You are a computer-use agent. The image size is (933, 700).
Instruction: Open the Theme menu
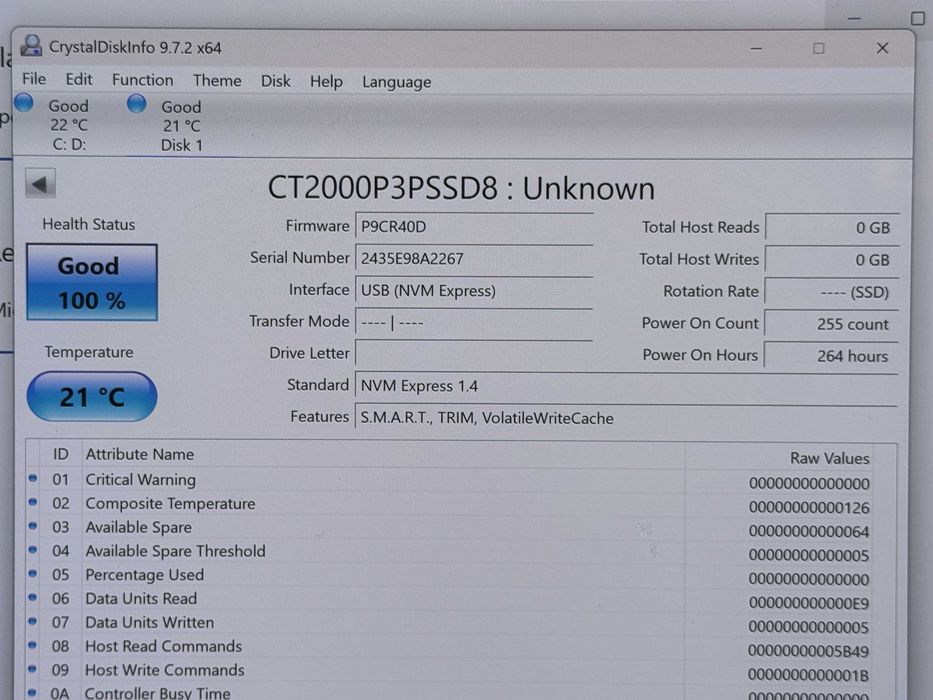(x=217, y=81)
